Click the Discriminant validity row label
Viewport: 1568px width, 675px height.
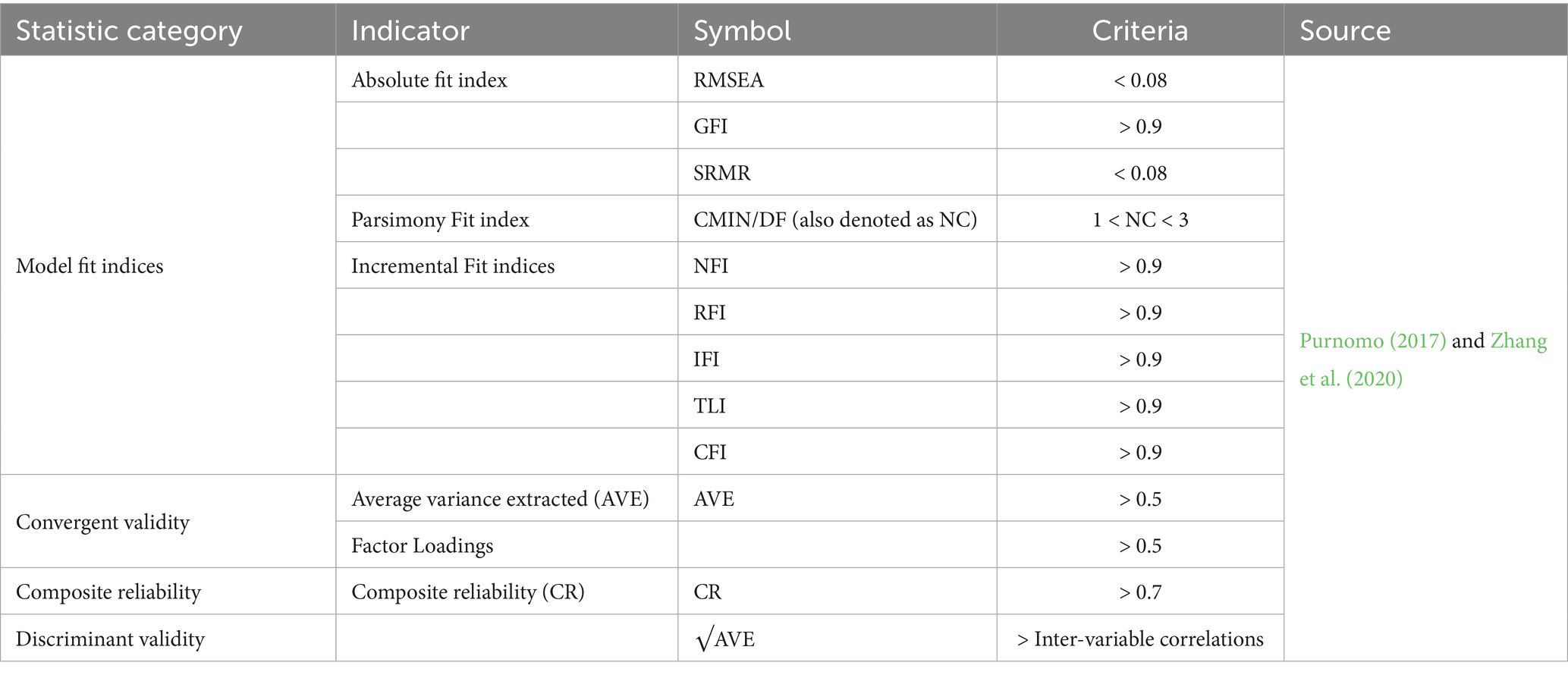coord(110,639)
